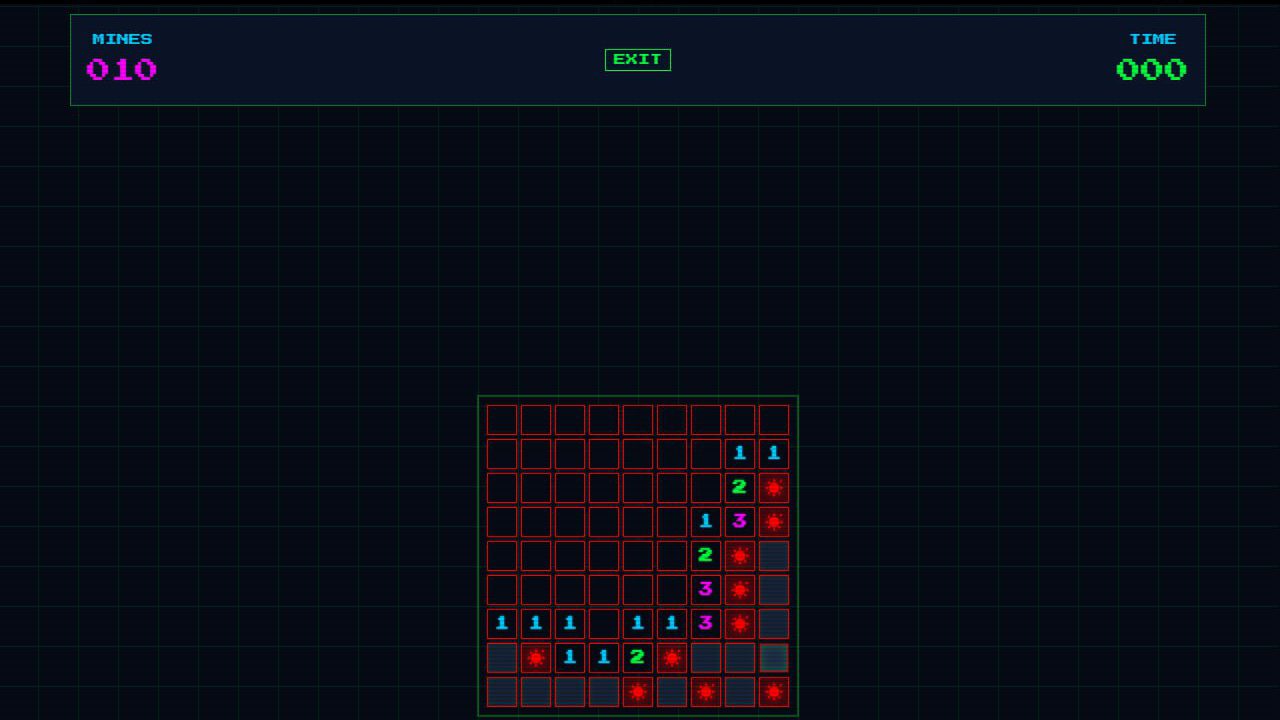
Task: Click the TIME counter showing 000
Action: point(1151,69)
